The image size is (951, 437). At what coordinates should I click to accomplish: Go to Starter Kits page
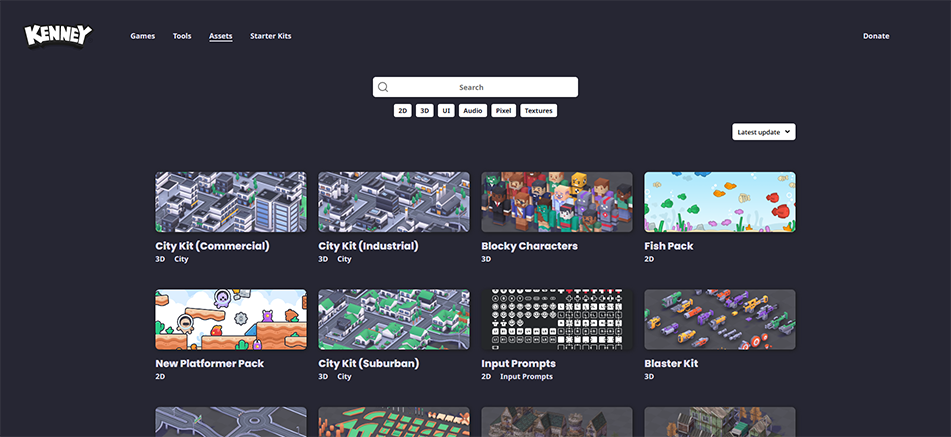click(x=270, y=36)
